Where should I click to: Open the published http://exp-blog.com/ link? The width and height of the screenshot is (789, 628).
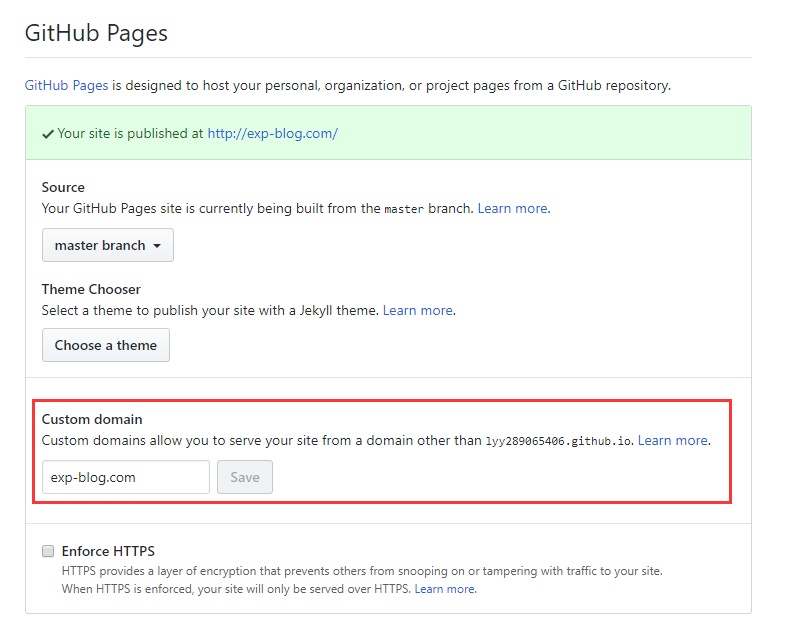273,133
